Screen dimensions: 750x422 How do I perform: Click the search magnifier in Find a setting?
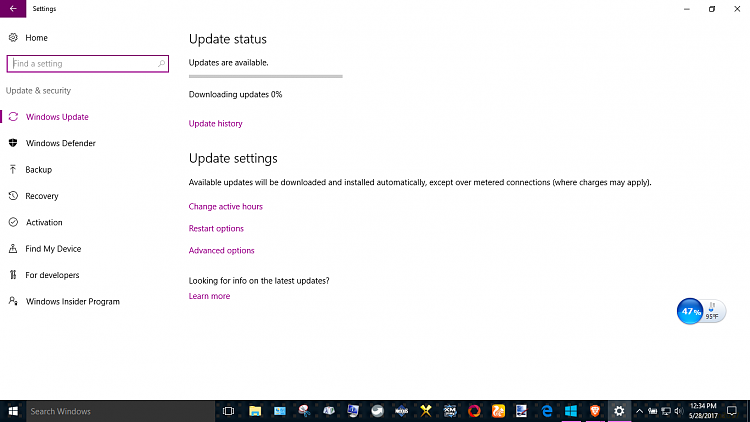coord(161,64)
